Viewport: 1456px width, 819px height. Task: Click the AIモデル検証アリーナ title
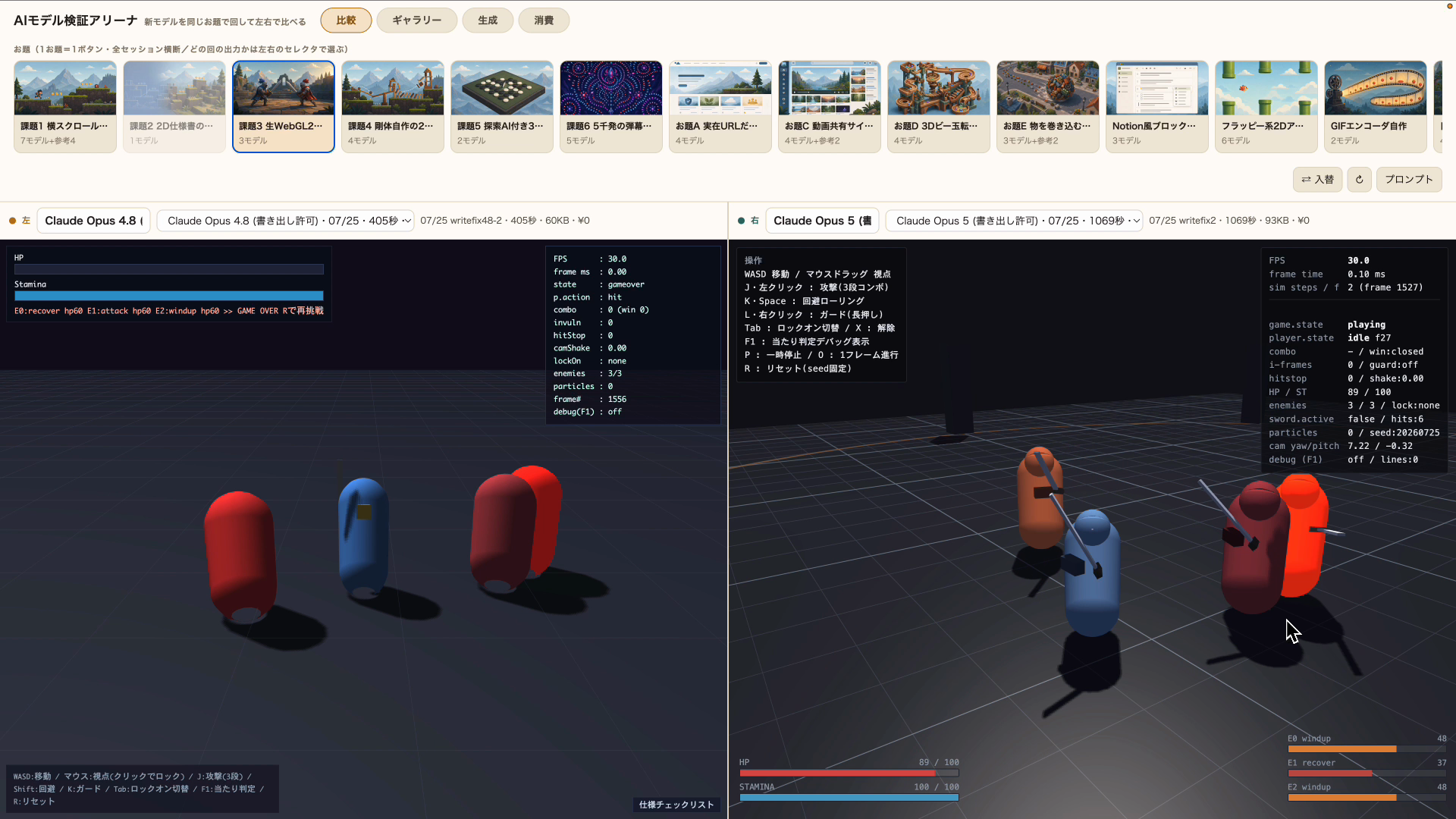pos(76,20)
